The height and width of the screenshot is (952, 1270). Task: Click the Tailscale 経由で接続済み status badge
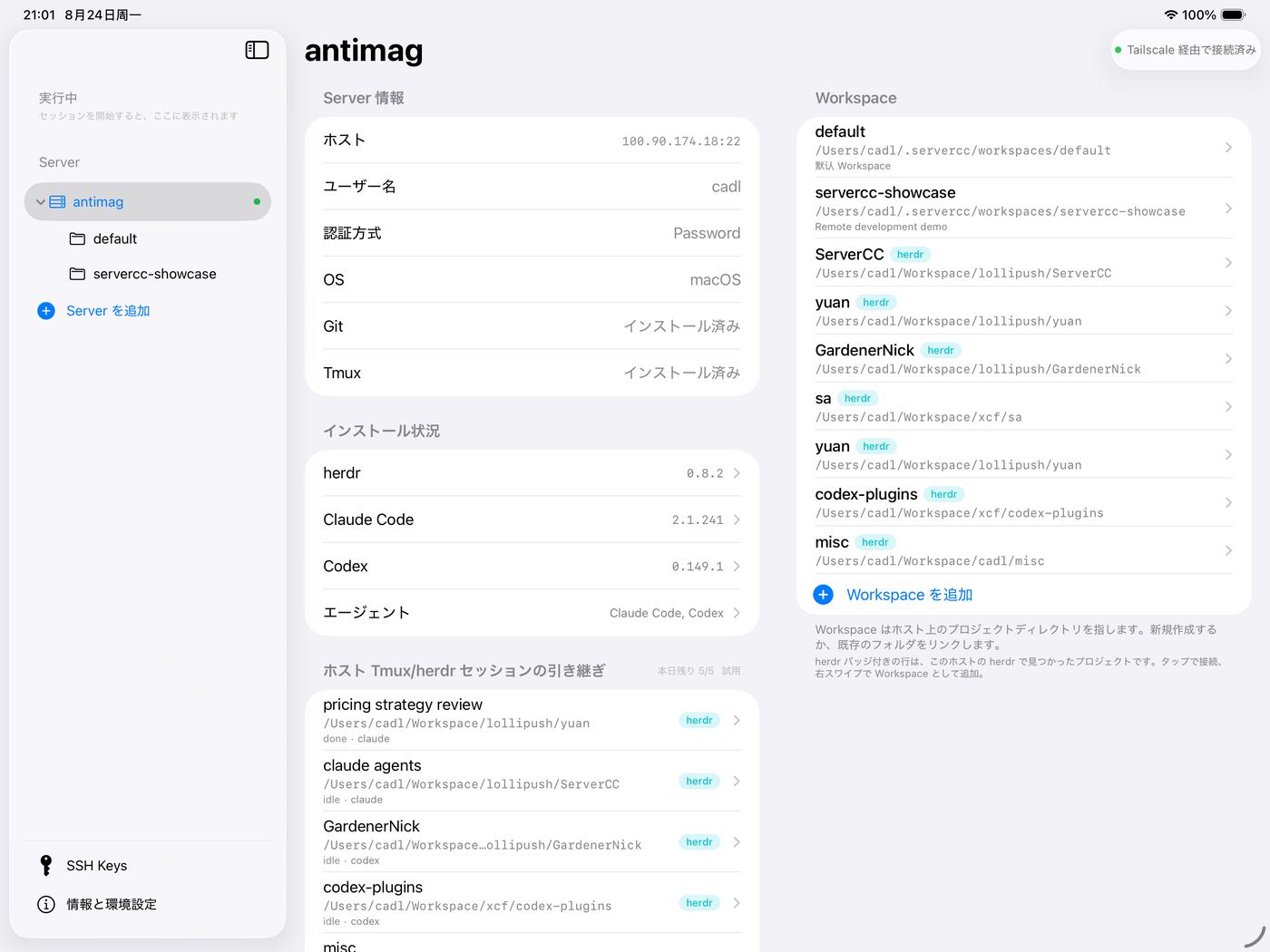click(1185, 50)
